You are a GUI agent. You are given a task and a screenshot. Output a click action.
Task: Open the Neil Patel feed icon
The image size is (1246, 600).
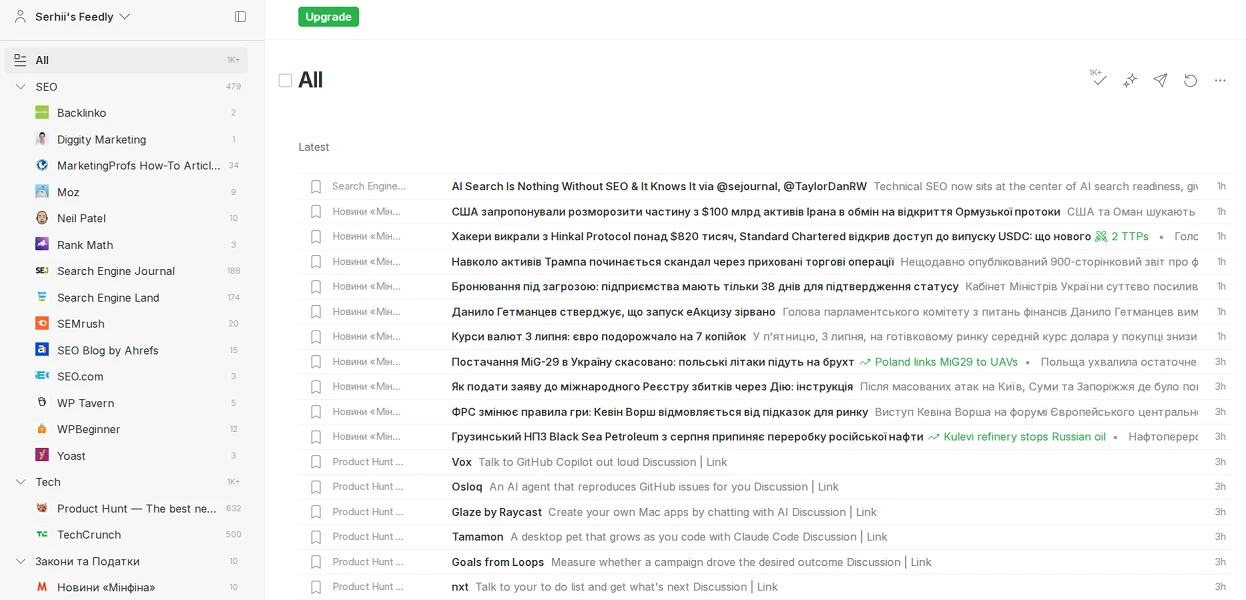pyautogui.click(x=42, y=218)
